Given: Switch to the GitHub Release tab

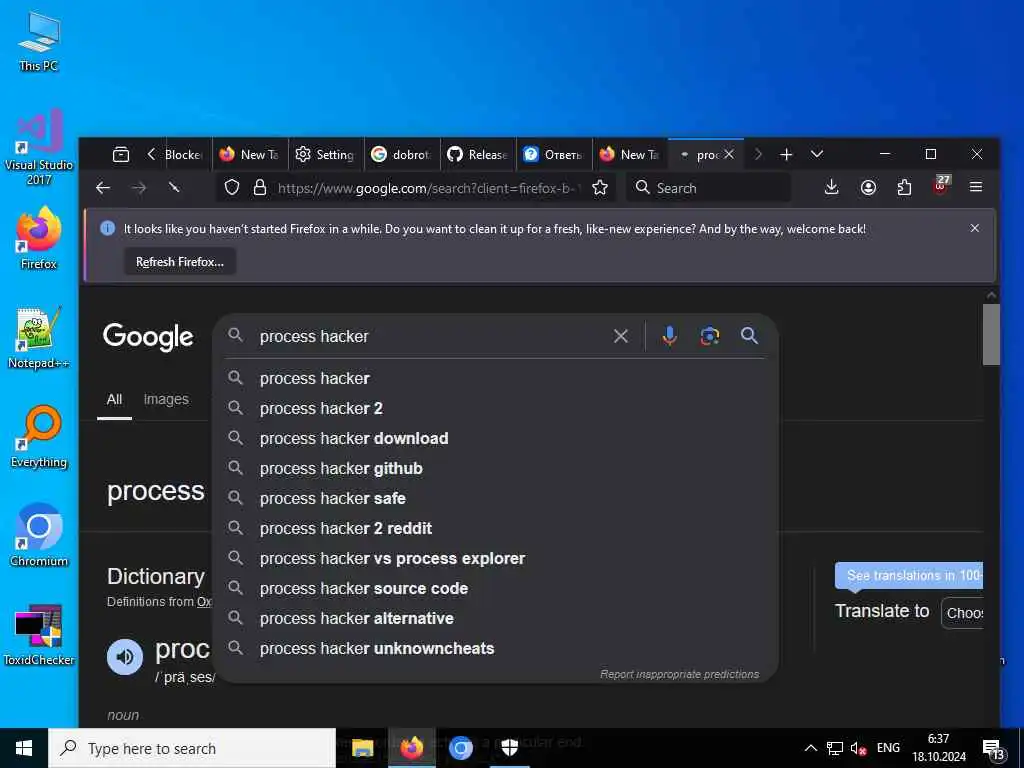Looking at the screenshot, I should click(x=477, y=155).
